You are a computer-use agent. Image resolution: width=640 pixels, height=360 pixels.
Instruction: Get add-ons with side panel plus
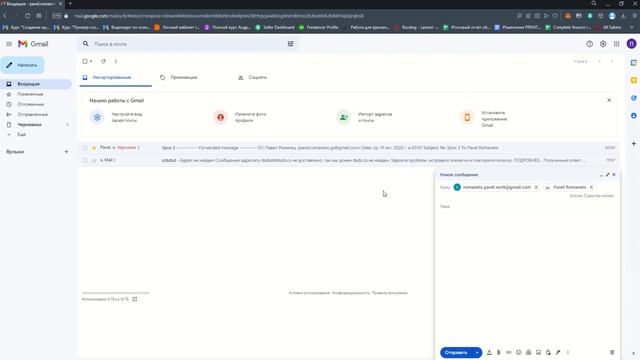[x=633, y=144]
